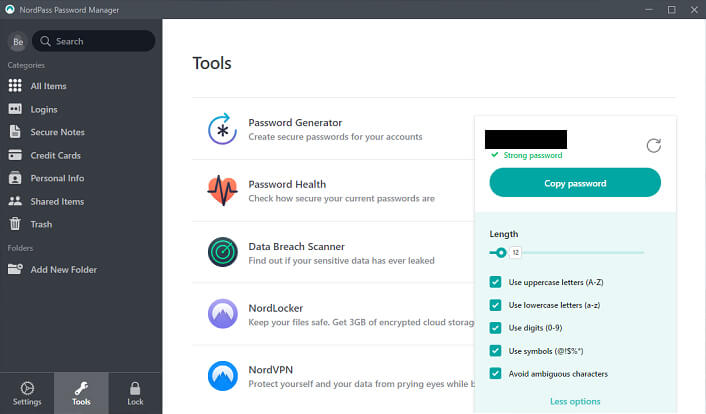Image resolution: width=706 pixels, height=414 pixels.
Task: Click the NordLocker mountain icon
Action: point(222,314)
